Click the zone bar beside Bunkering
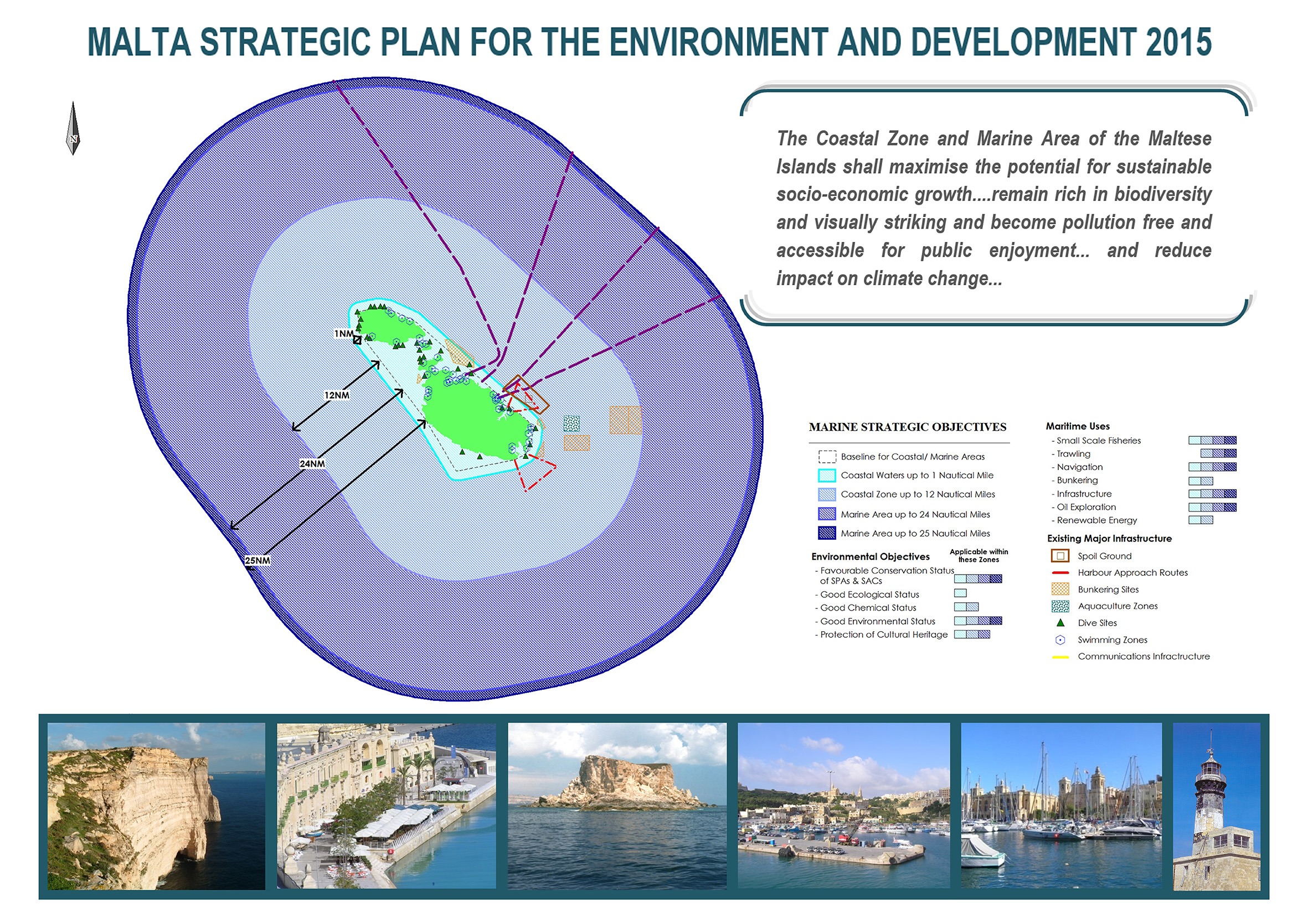Screen dimensions: 1308x924 pos(1201,481)
